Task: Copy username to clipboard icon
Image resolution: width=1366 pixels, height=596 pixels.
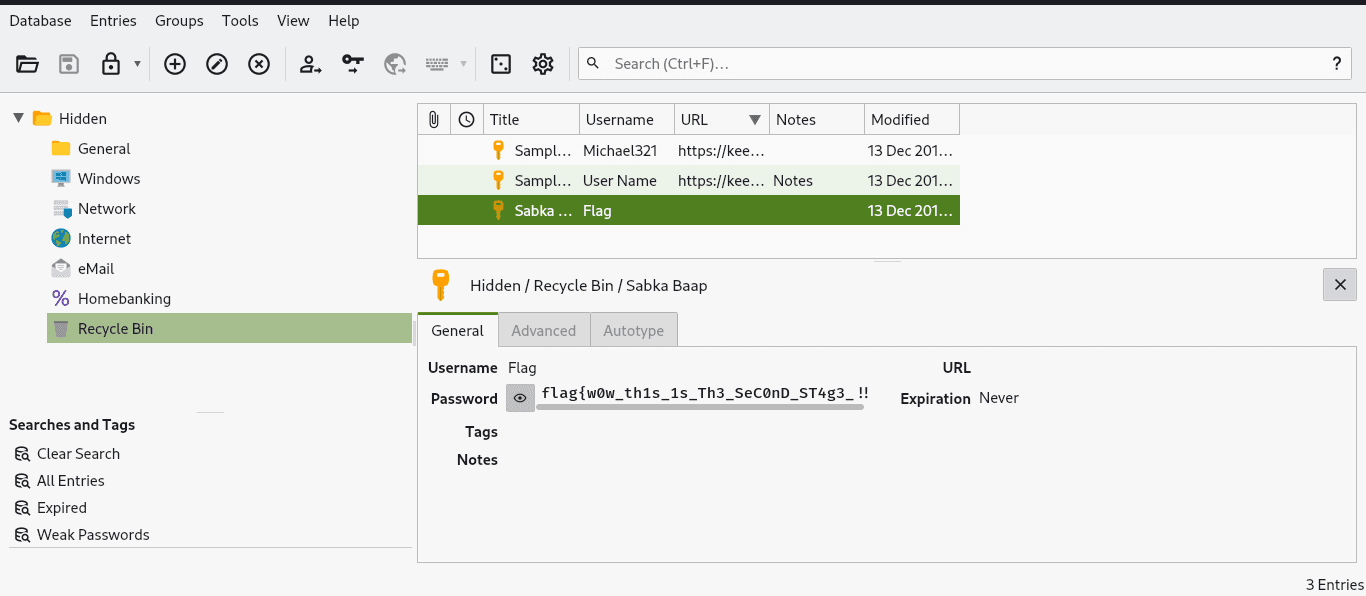Action: 311,64
